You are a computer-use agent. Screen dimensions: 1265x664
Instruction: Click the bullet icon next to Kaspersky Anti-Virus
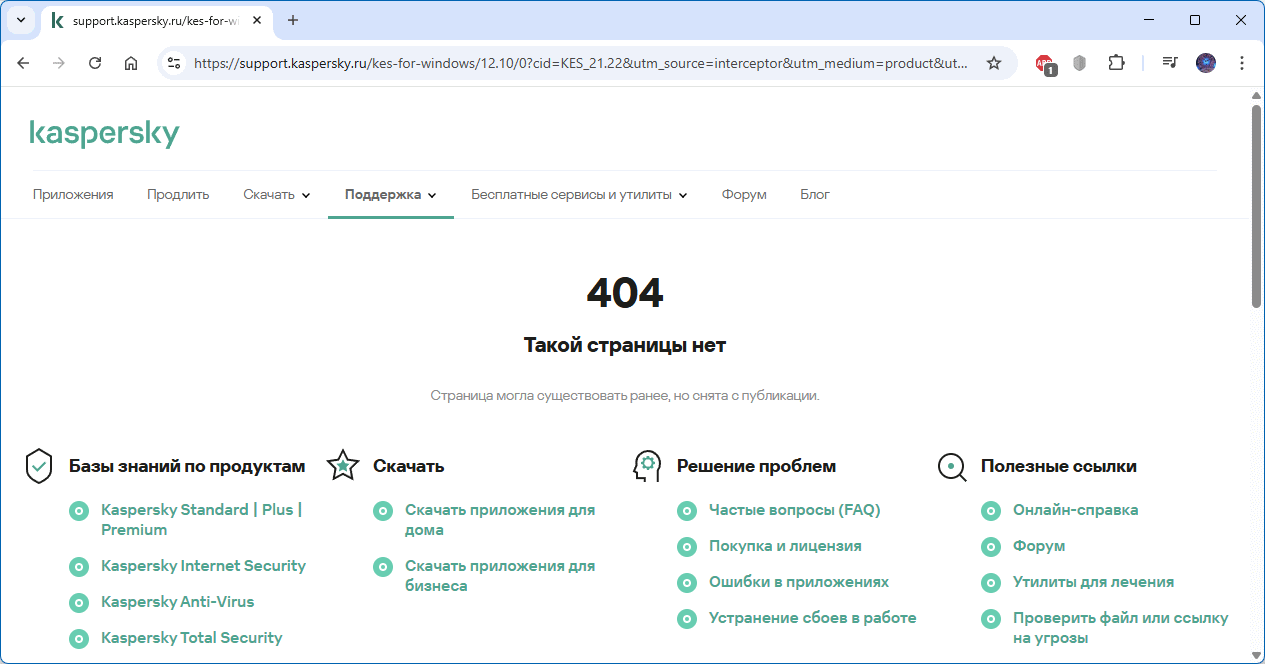click(x=79, y=603)
